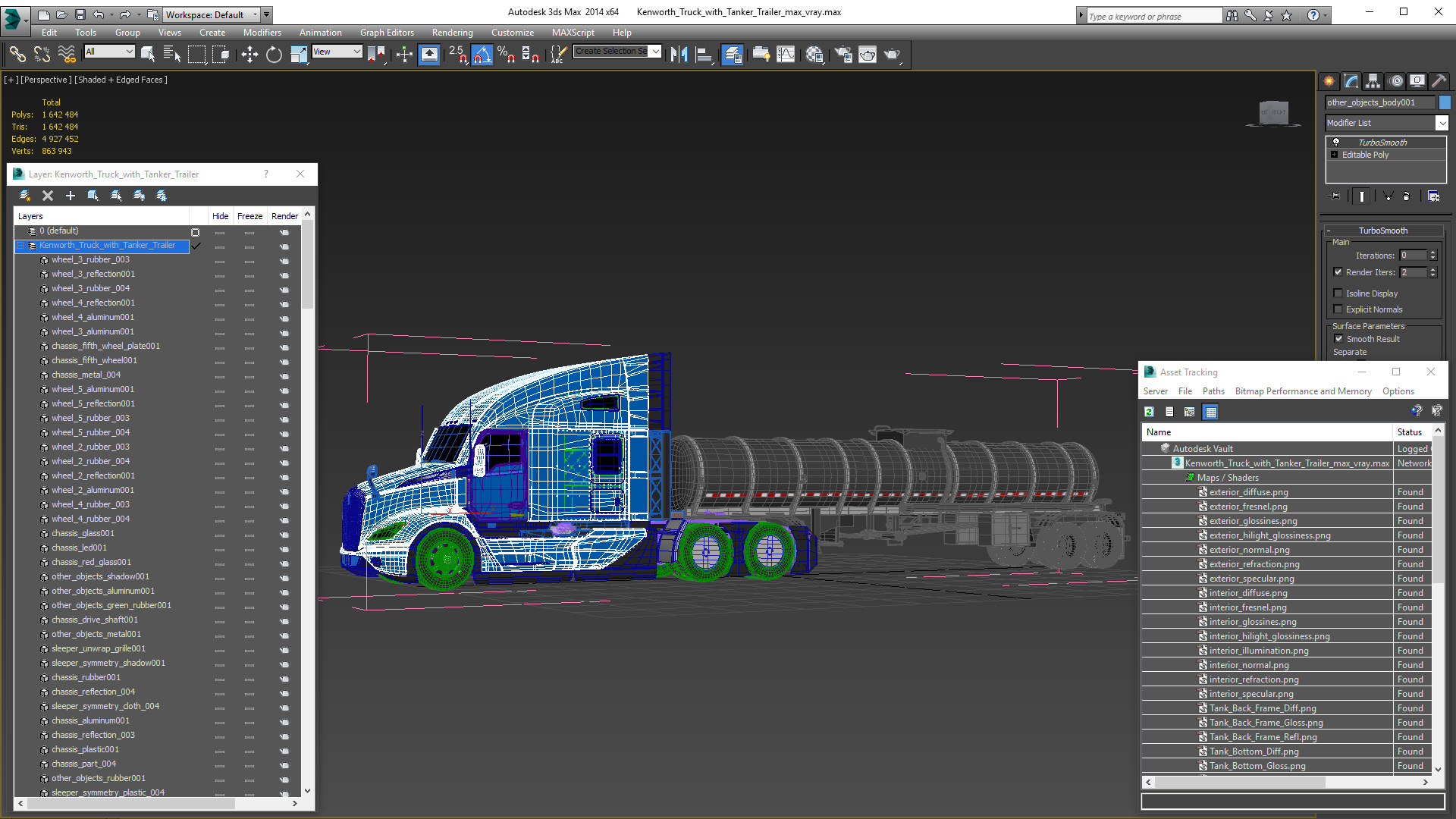Switch Asset Tracking to table view
1456x819 pixels.
pos(1211,412)
